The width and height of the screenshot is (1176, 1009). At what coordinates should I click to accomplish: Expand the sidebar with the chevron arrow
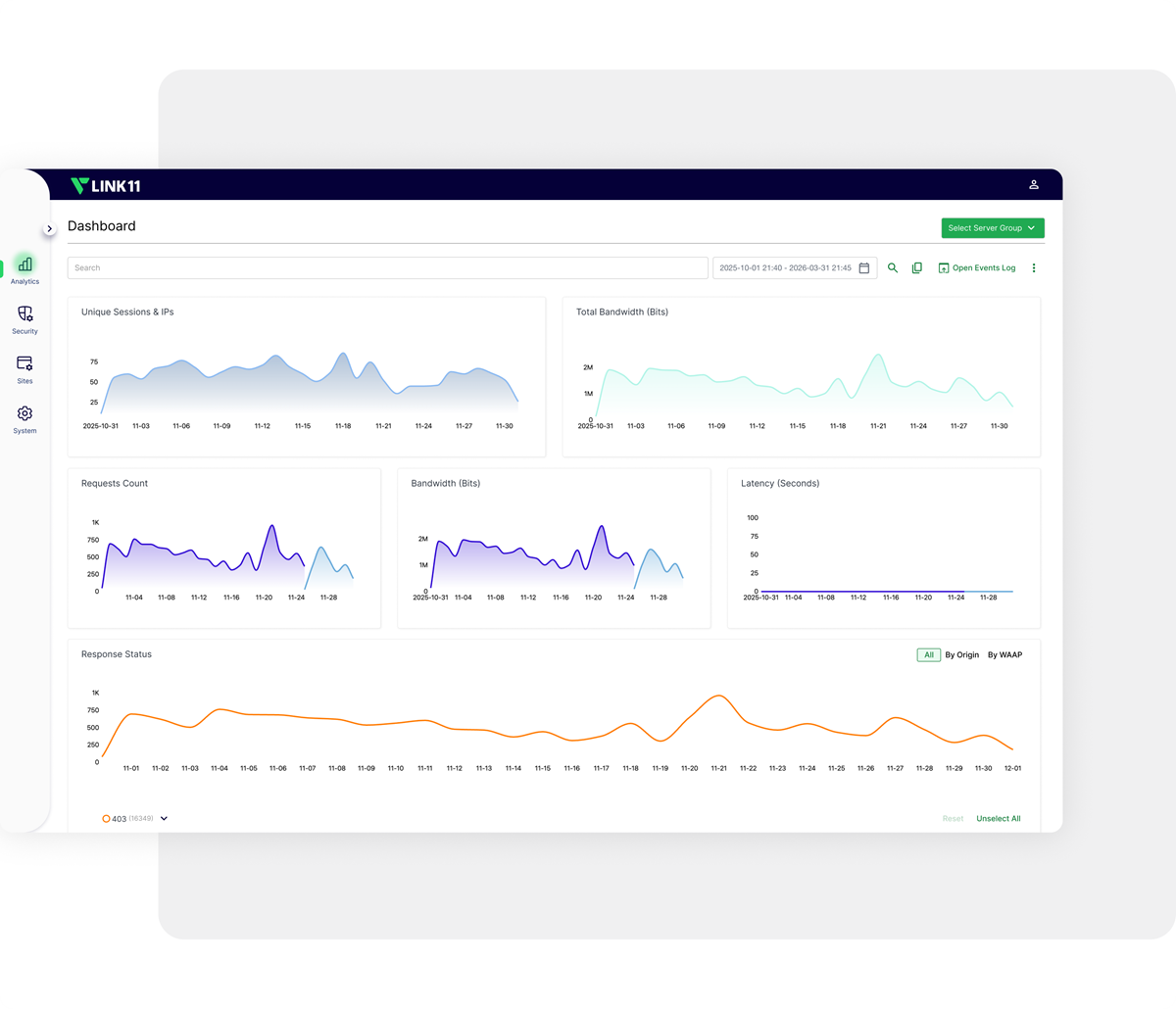(50, 228)
